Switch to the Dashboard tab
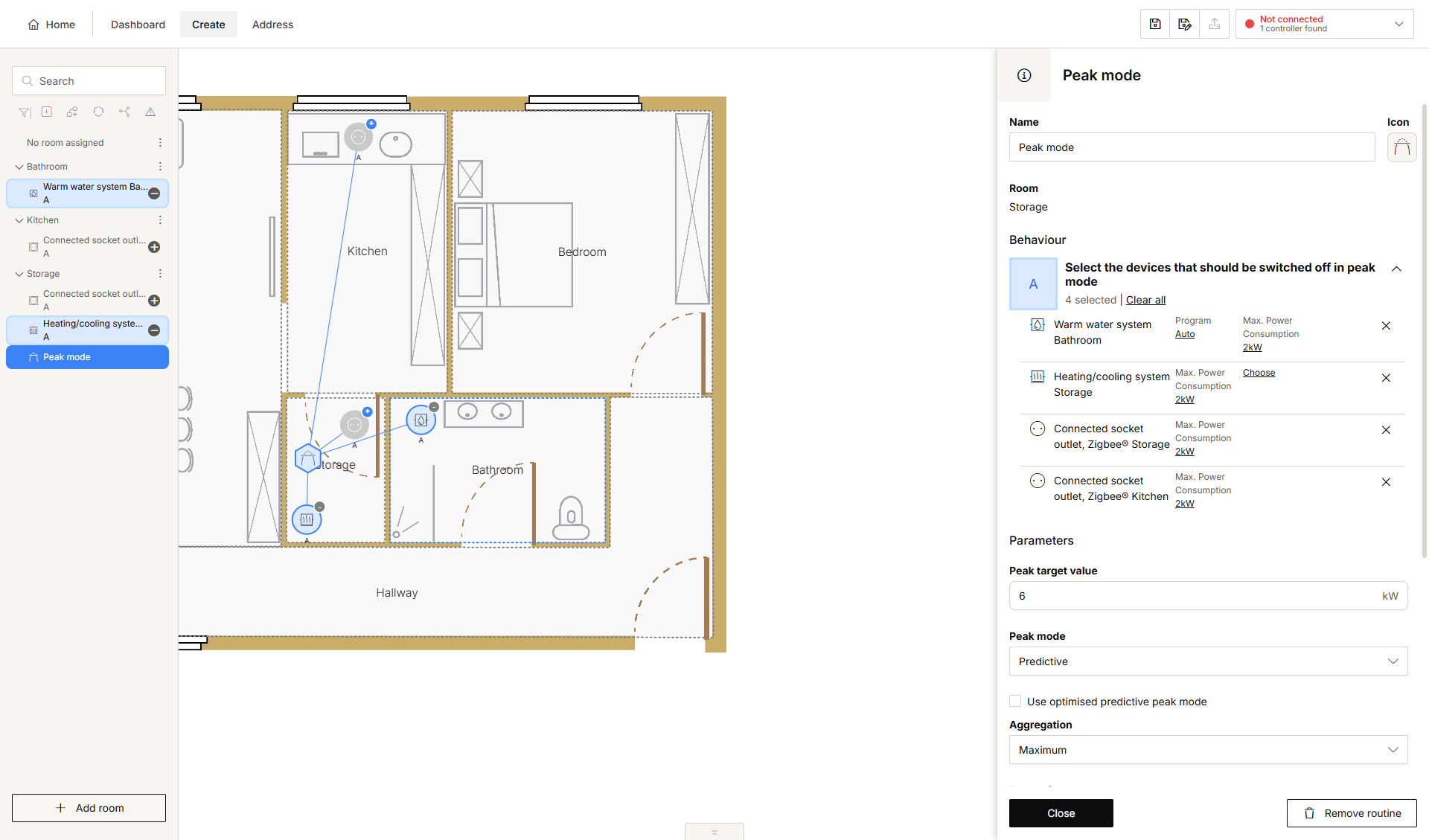This screenshot has width=1429, height=840. pos(138,25)
